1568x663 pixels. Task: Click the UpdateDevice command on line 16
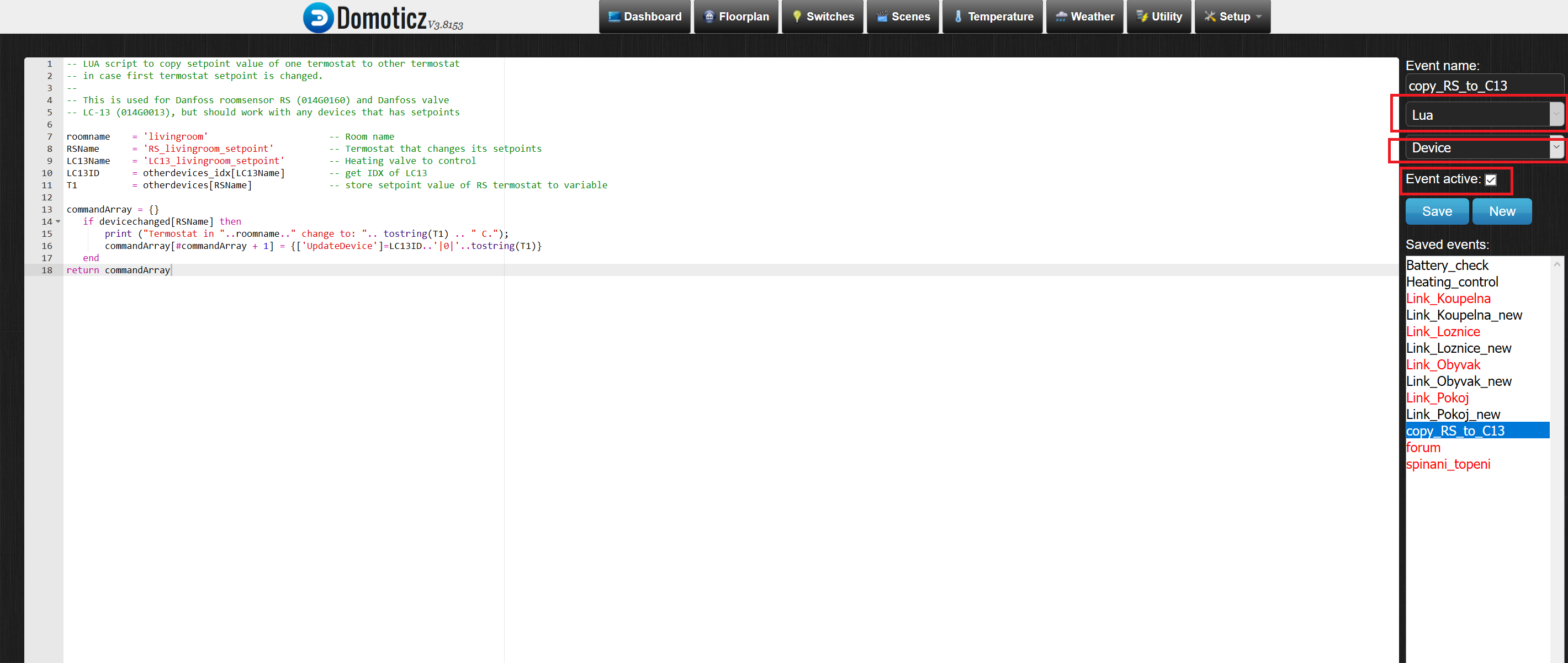[322, 246]
